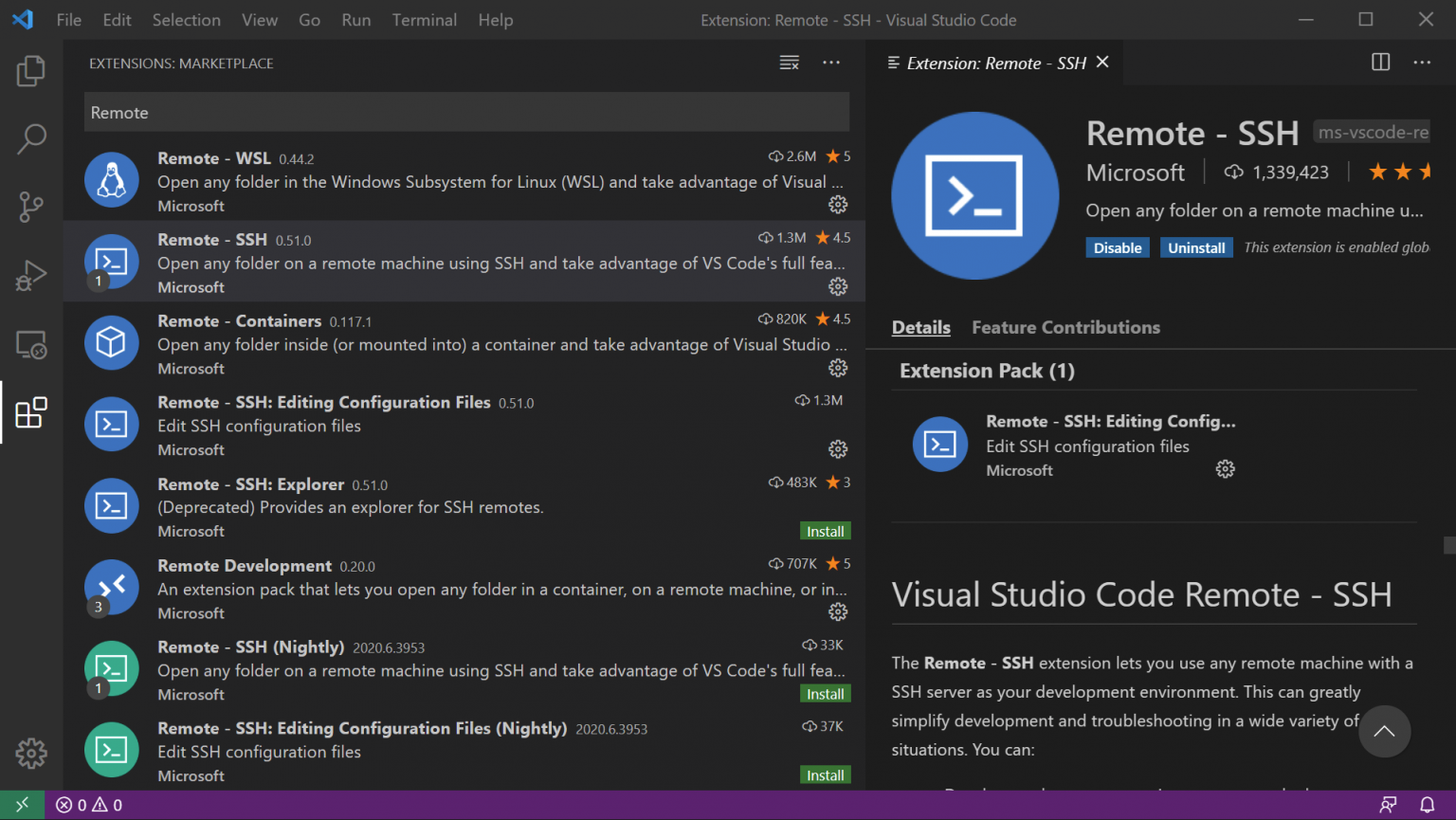This screenshot has height=820, width=1456.
Task: Open manage gear for Remote - WSL
Action: [838, 205]
